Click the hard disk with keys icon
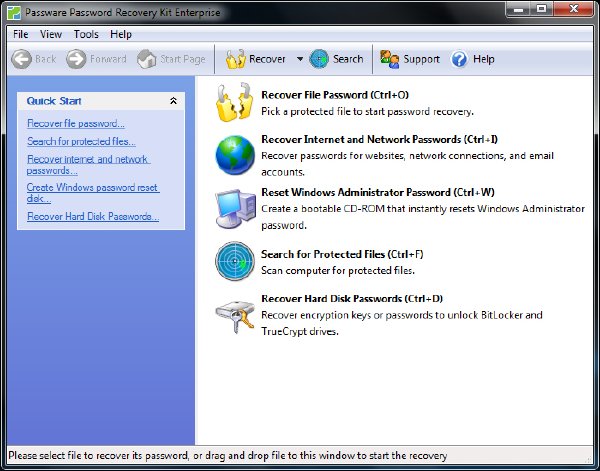Image resolution: width=600 pixels, height=471 pixels. (235, 316)
